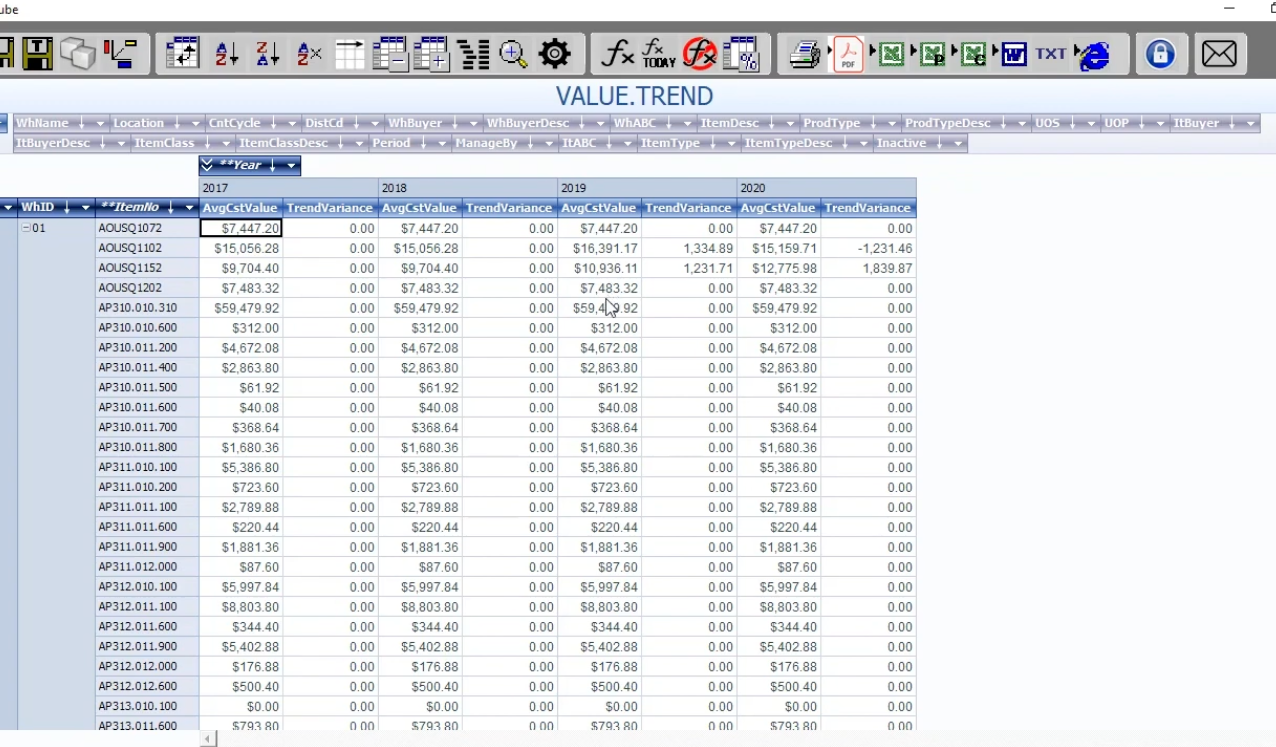The width and height of the screenshot is (1276, 747).
Task: Open the WhName filter dropdown
Action: pyautogui.click(x=99, y=123)
